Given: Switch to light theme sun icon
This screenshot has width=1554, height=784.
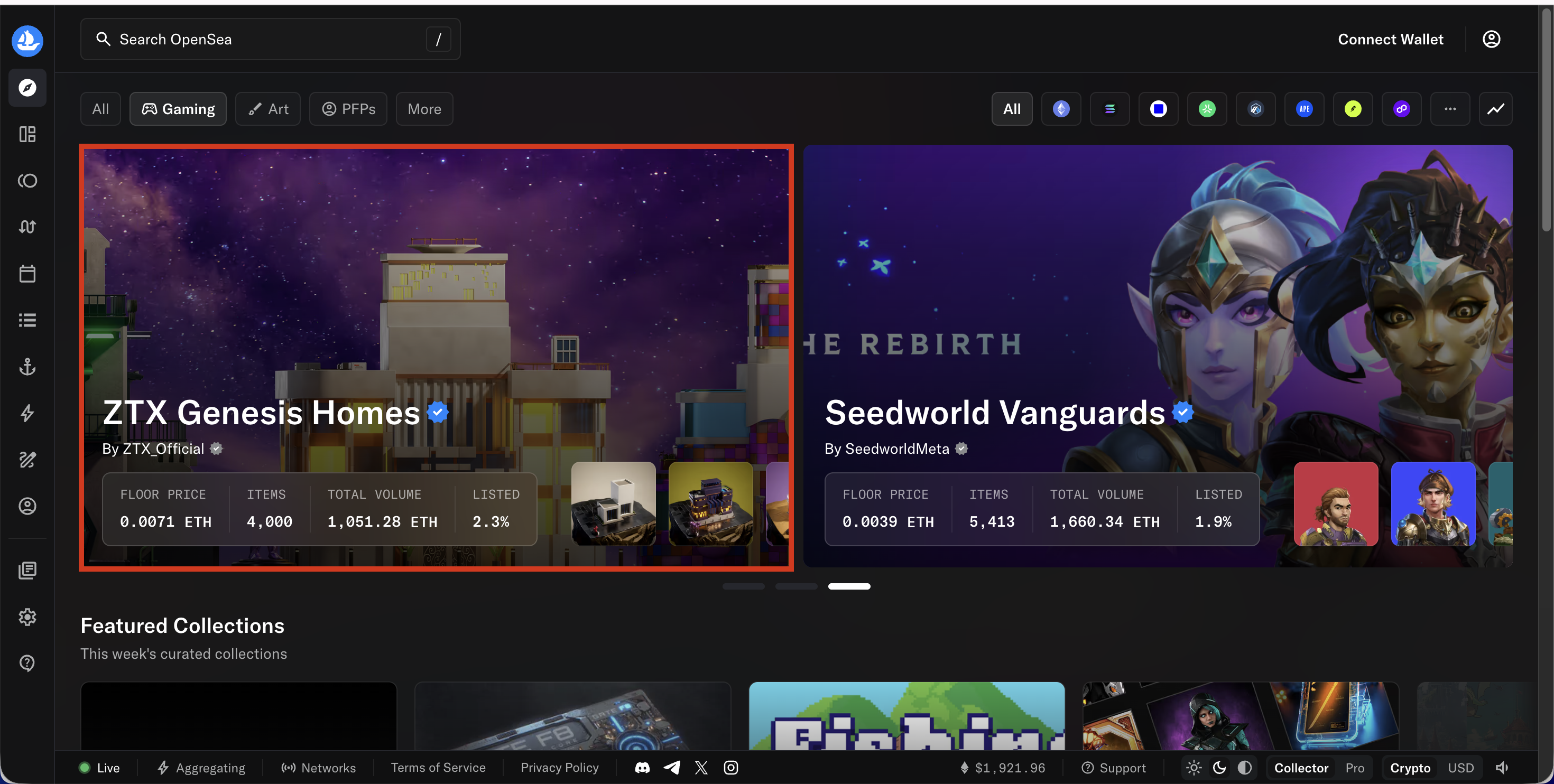Looking at the screenshot, I should (x=1194, y=767).
